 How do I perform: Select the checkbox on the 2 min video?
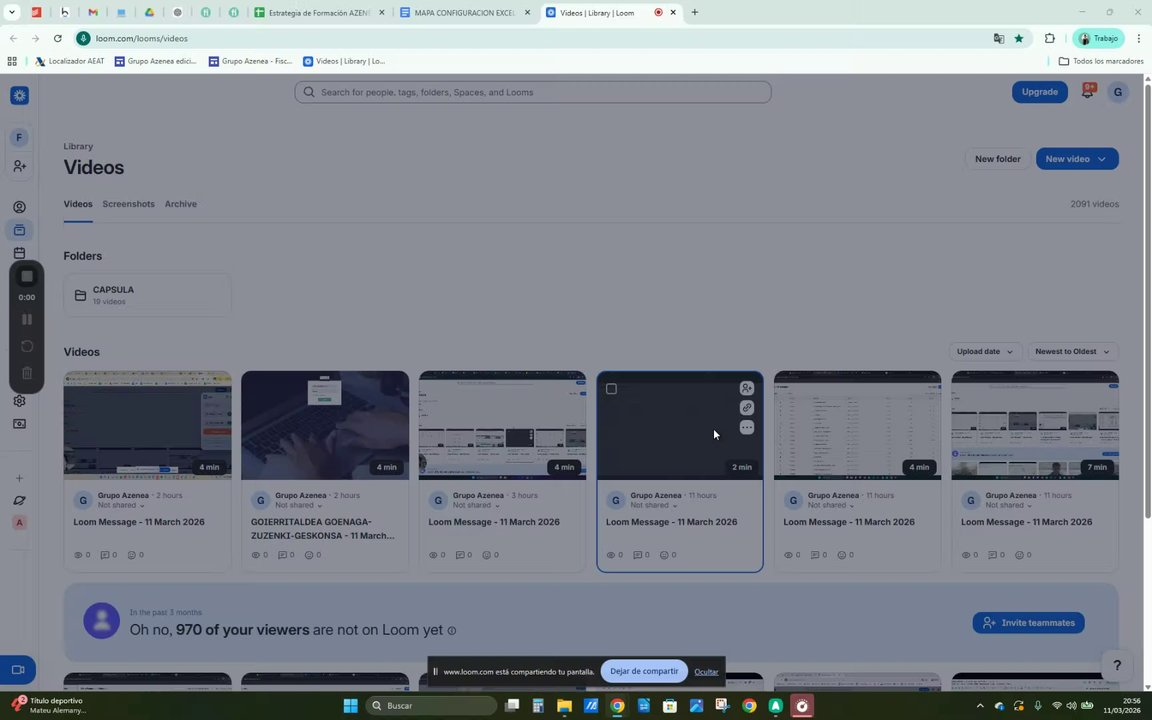(x=611, y=389)
